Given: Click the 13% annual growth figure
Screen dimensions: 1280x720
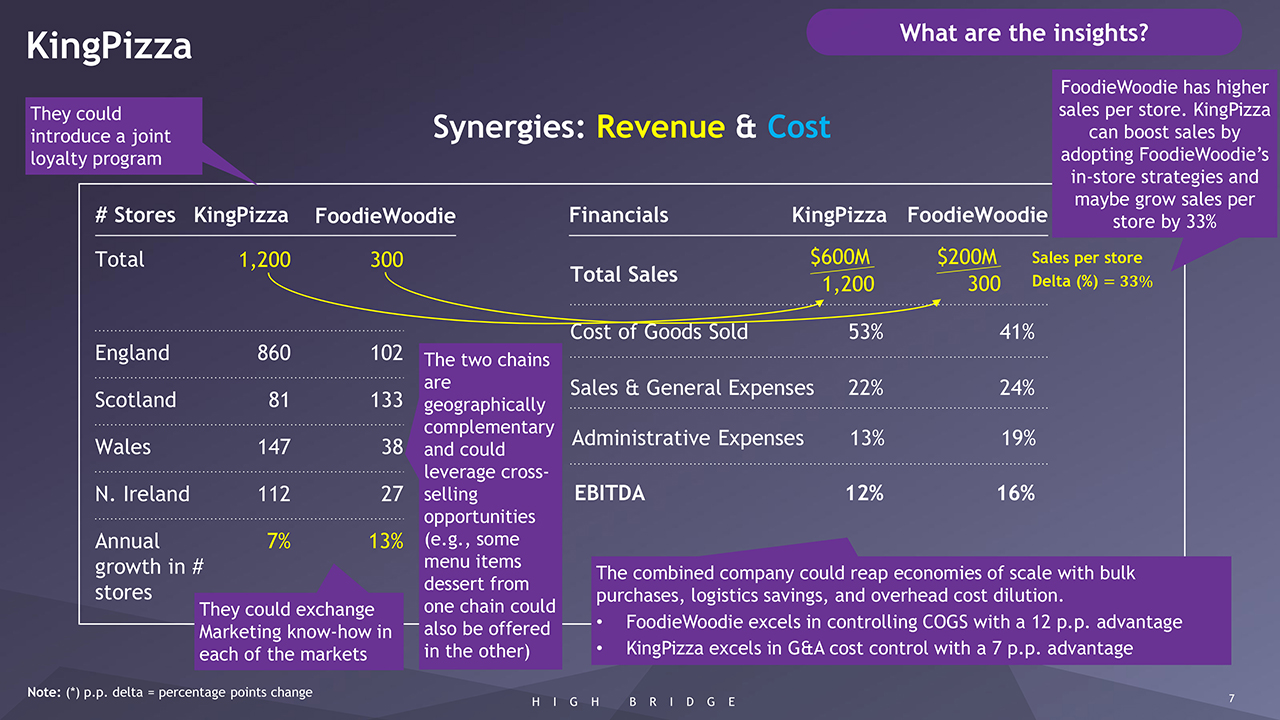Looking at the screenshot, I should [386, 541].
